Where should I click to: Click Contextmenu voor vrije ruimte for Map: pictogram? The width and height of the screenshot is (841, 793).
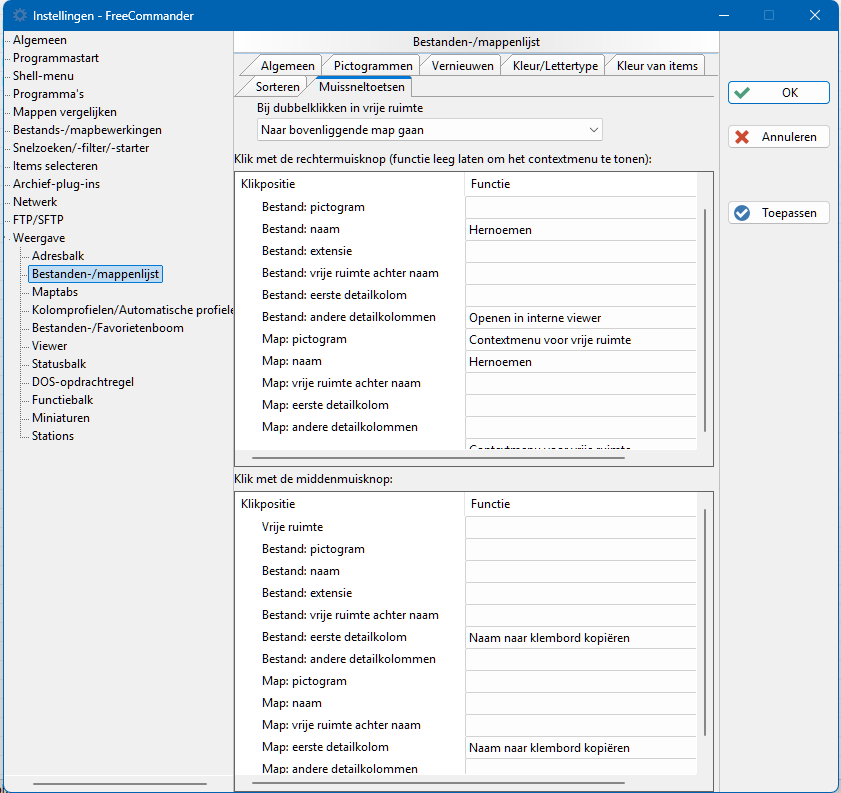point(580,340)
